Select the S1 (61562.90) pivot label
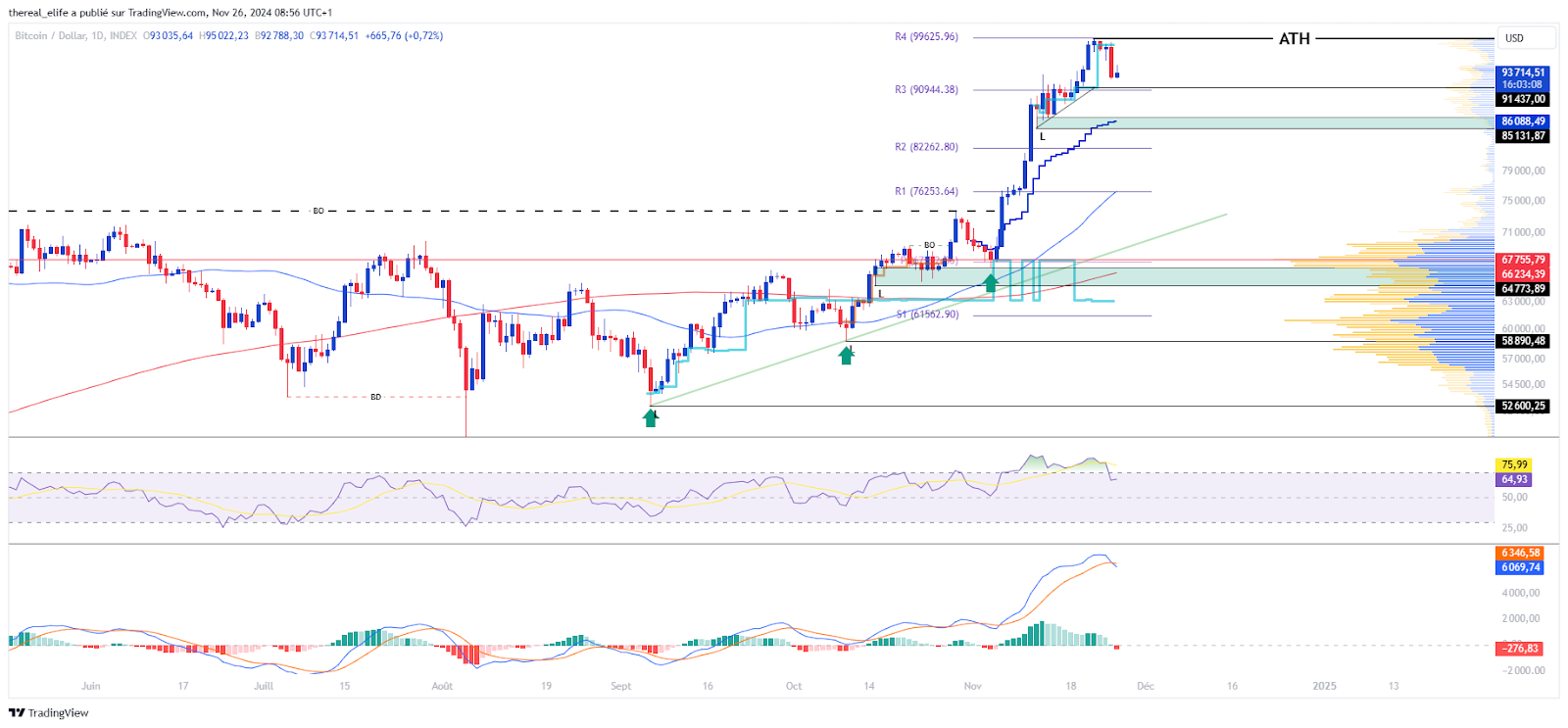Viewport: 1568px width, 728px height. click(927, 315)
